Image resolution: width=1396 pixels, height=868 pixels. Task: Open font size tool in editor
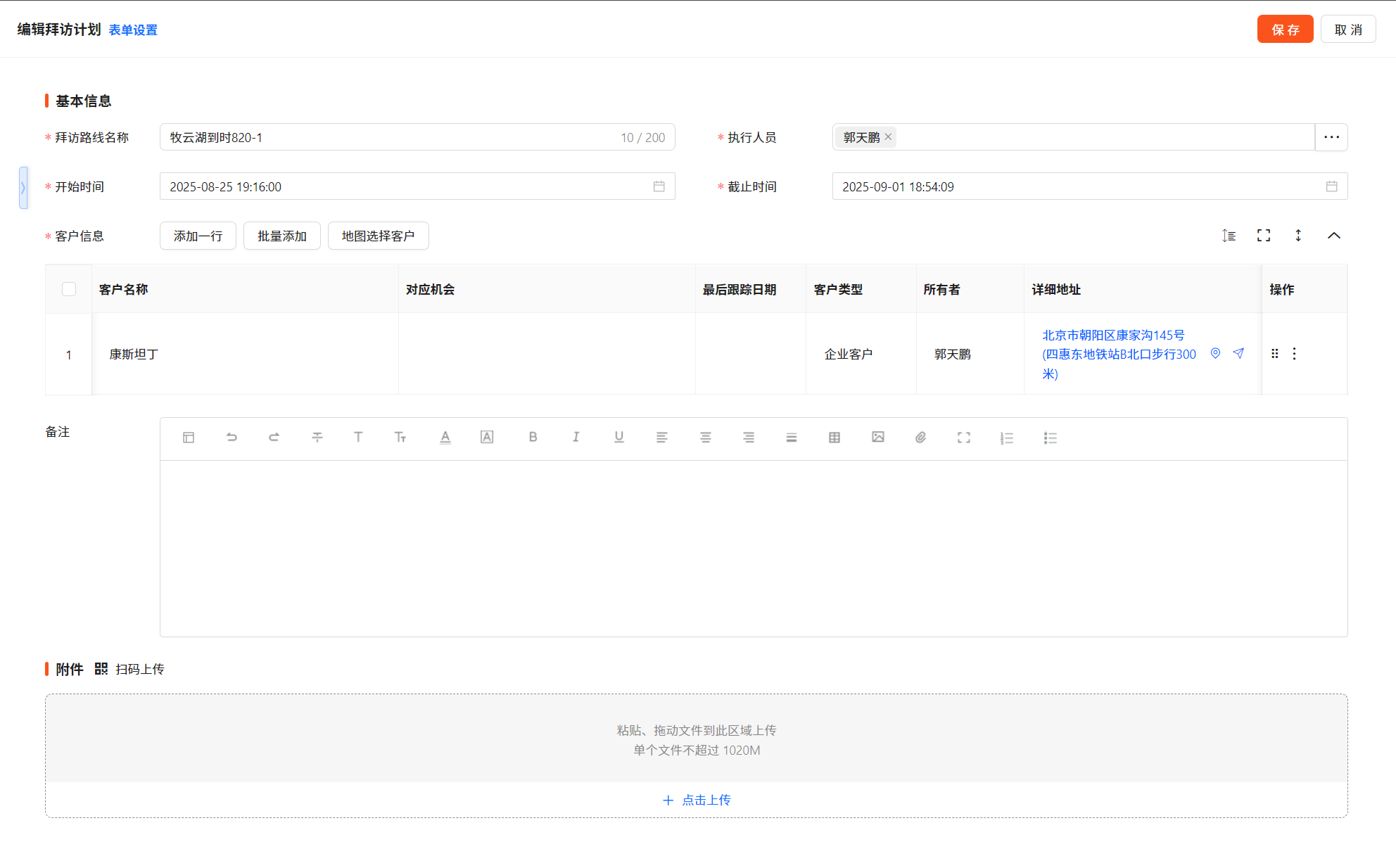pos(400,438)
